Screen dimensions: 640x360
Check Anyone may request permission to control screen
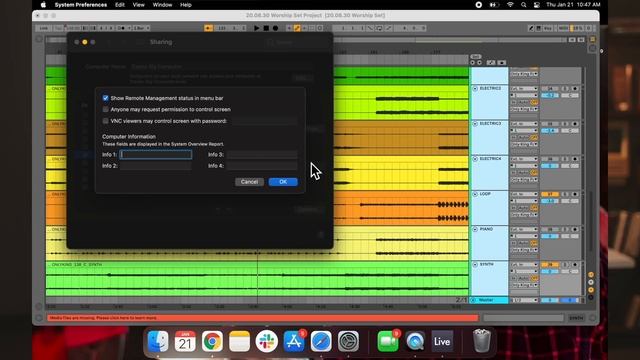pyautogui.click(x=106, y=109)
